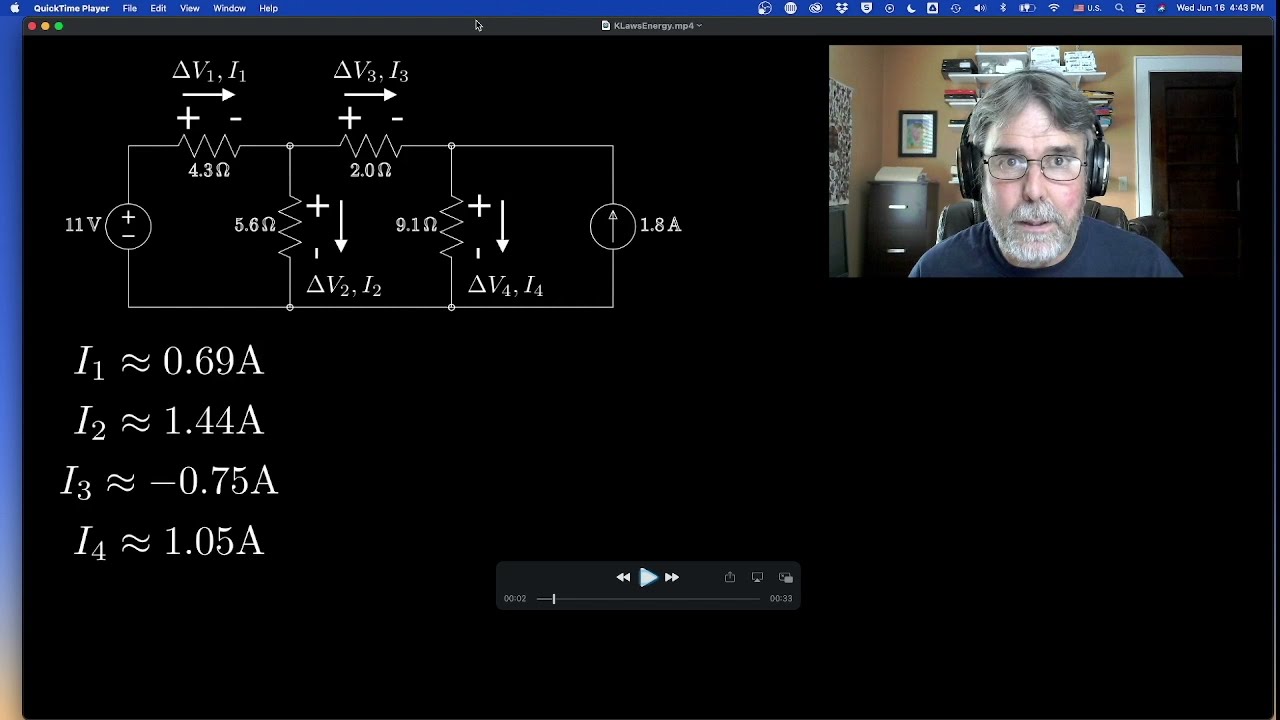Viewport: 1280px width, 720px height.
Task: Click the shield '5' menu bar icon
Action: coord(866,8)
